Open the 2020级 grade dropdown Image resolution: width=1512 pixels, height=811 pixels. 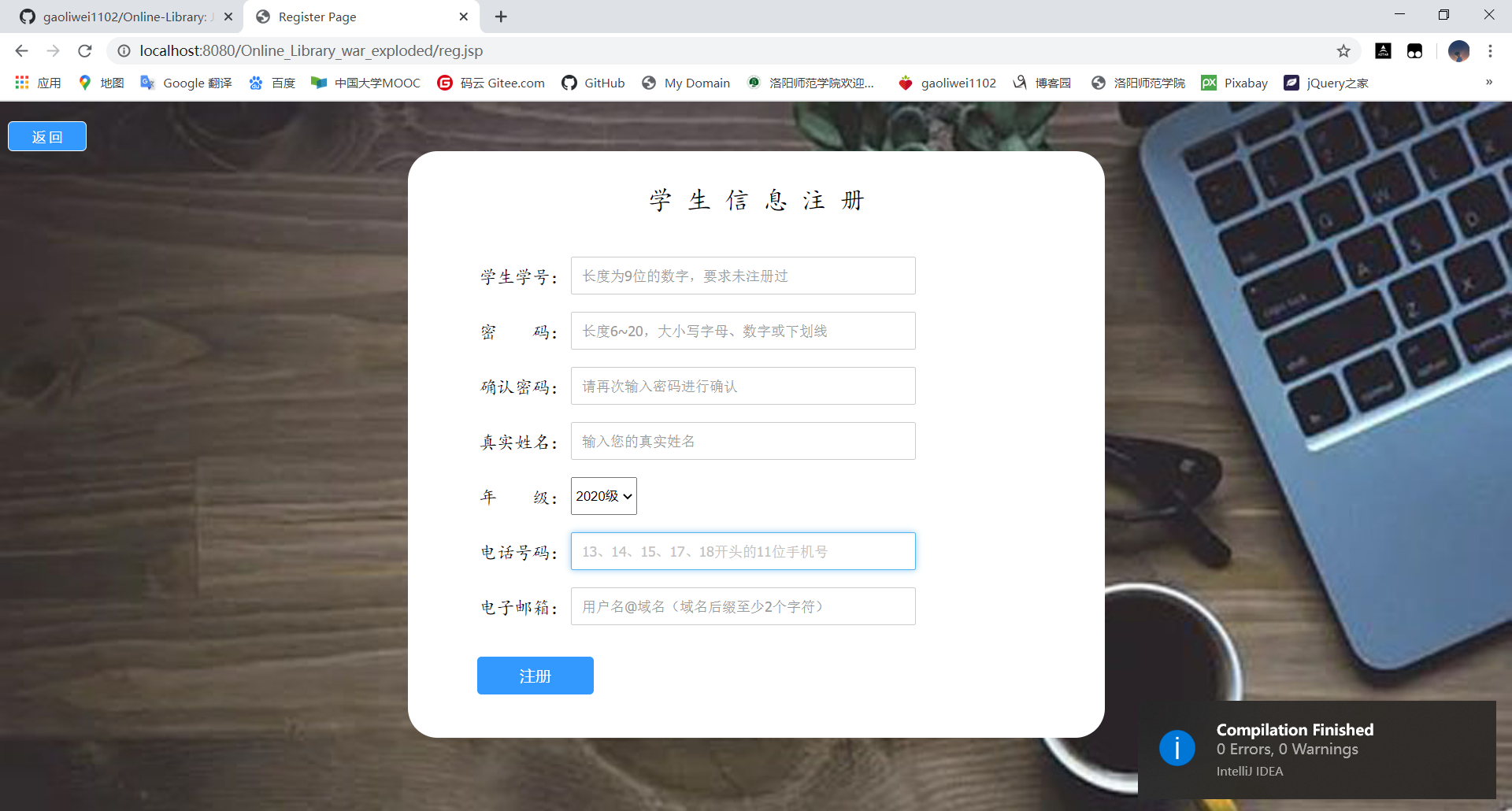(603, 495)
